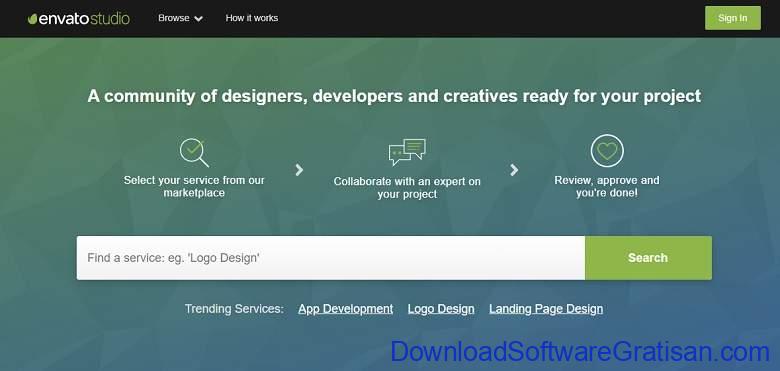Focus the Find a service search field
780x371 pixels.
331,258
